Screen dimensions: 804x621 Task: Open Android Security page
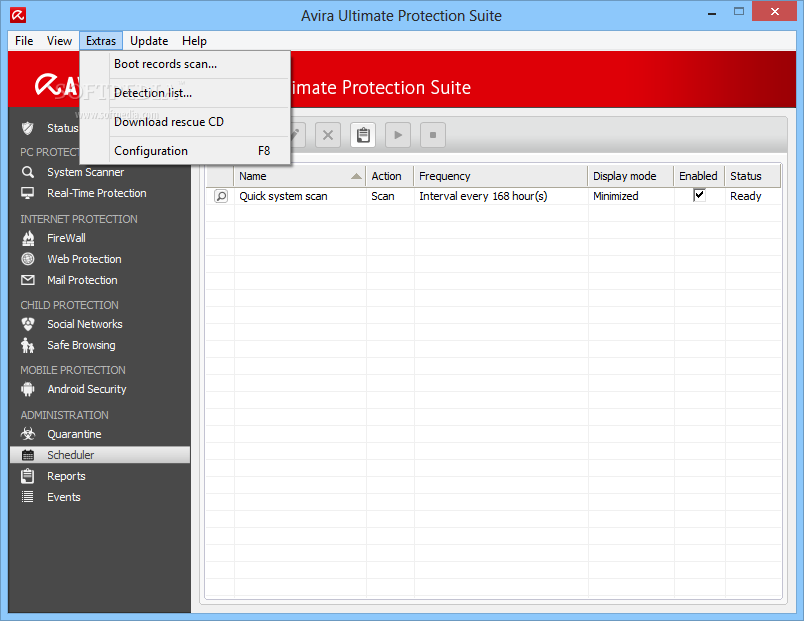click(x=87, y=389)
